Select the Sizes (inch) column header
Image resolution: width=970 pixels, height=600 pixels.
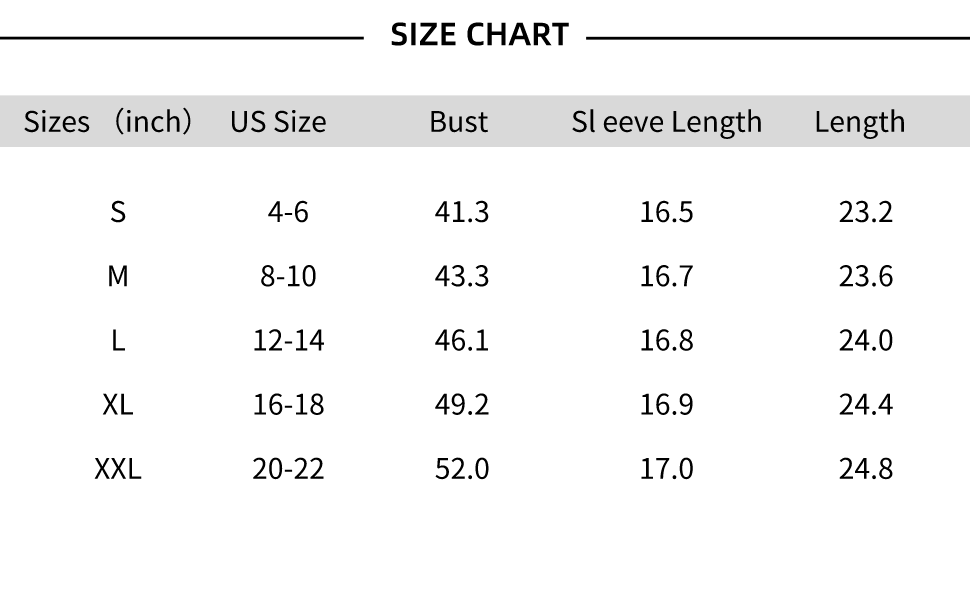click(108, 122)
